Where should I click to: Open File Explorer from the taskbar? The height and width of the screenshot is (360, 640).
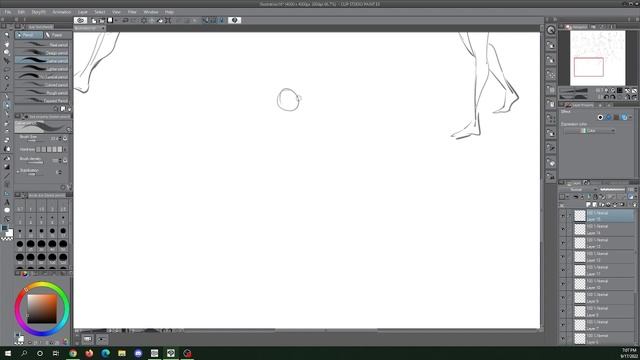click(x=122, y=353)
